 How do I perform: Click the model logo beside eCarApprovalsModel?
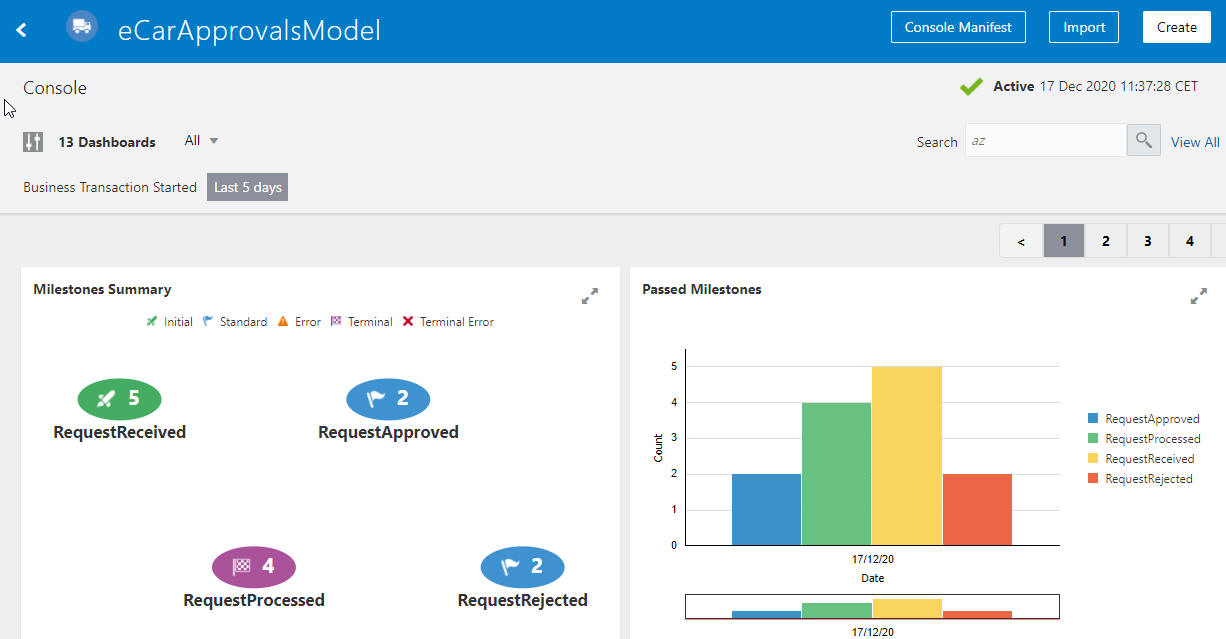tap(81, 26)
